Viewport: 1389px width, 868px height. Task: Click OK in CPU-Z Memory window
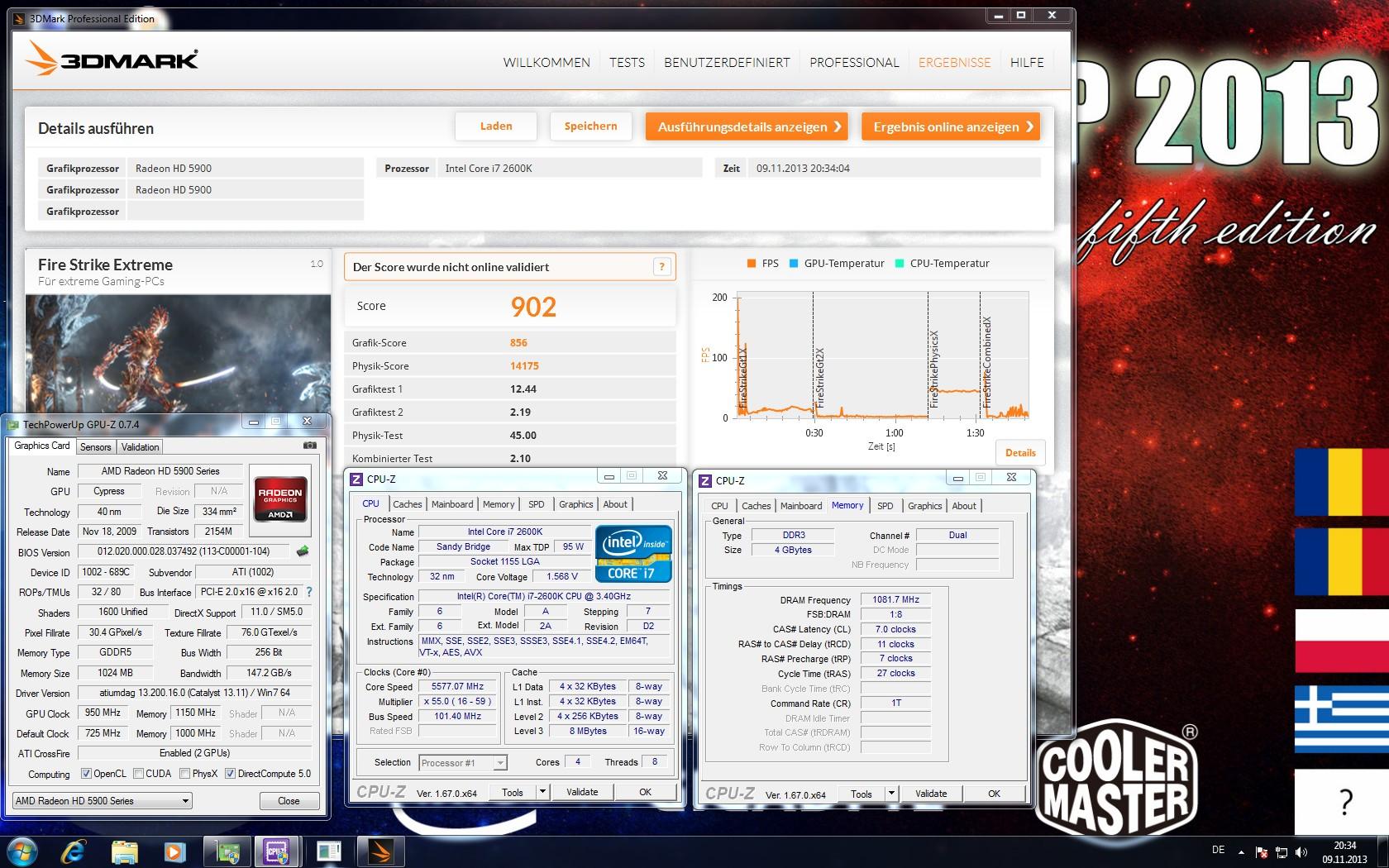coord(994,794)
